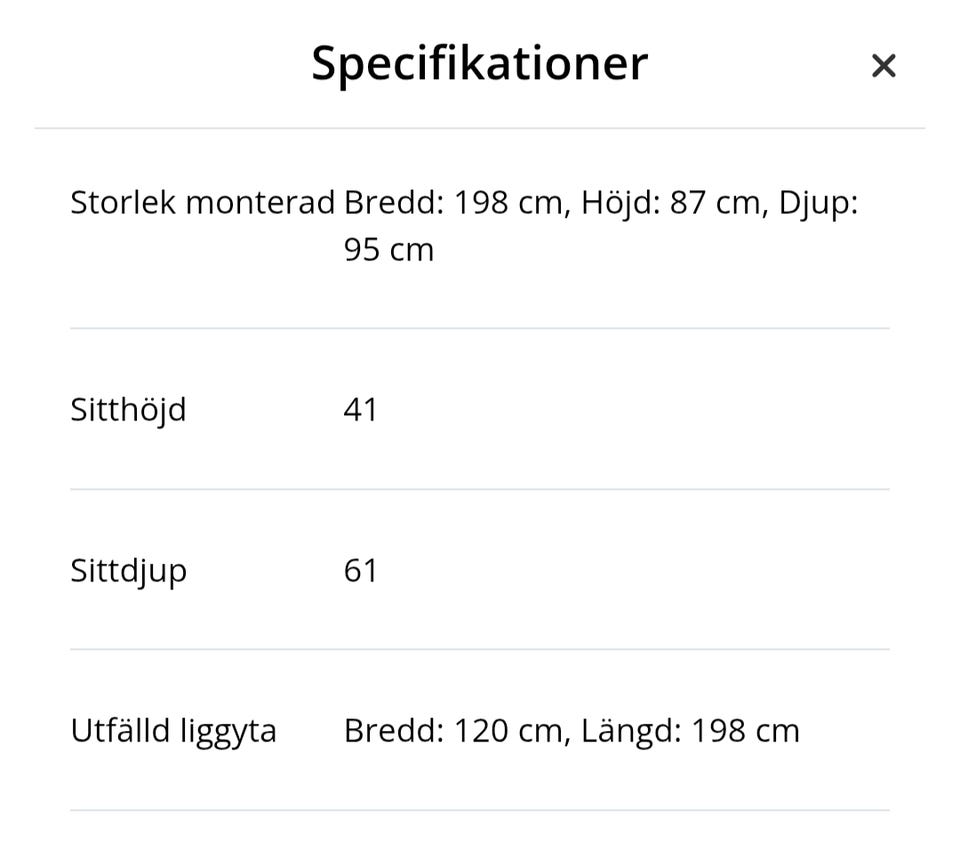Select the Utfälld liggyta label

click(x=173, y=731)
